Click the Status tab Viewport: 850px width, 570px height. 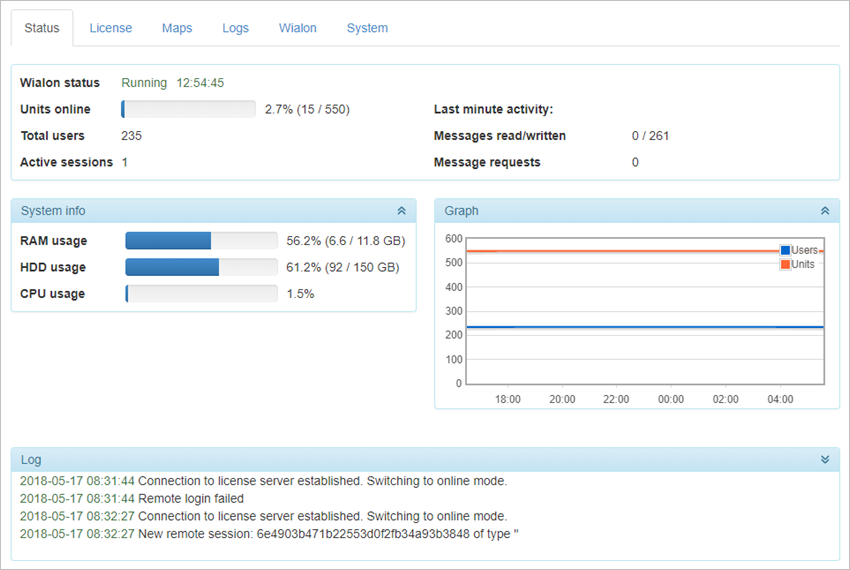point(42,28)
